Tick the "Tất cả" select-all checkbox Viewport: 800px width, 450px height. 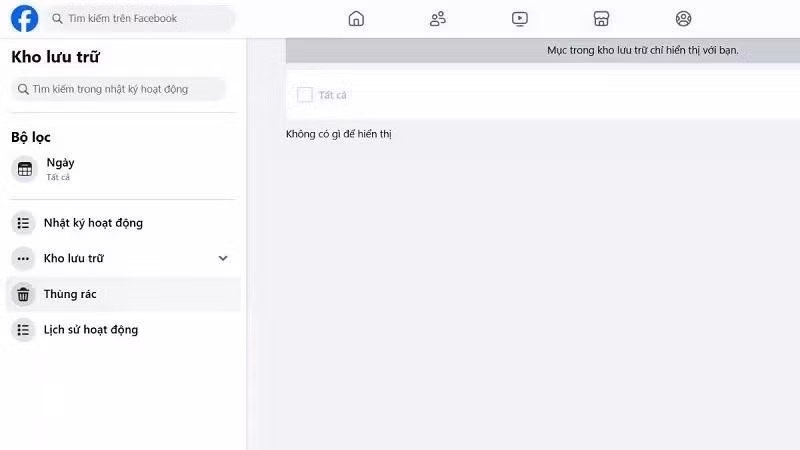tap(305, 95)
